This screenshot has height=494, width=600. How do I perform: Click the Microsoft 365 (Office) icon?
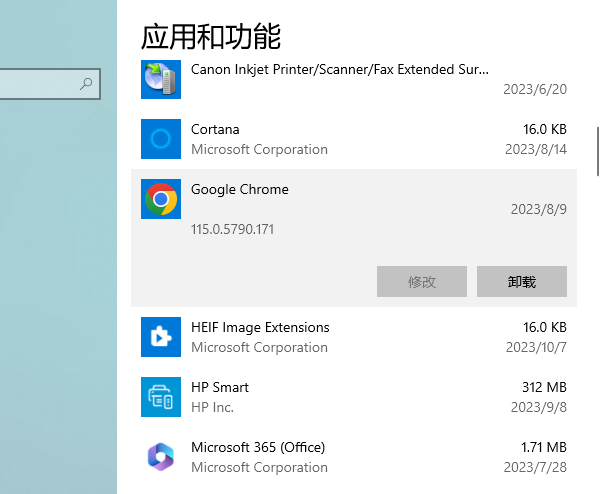[x=161, y=457]
